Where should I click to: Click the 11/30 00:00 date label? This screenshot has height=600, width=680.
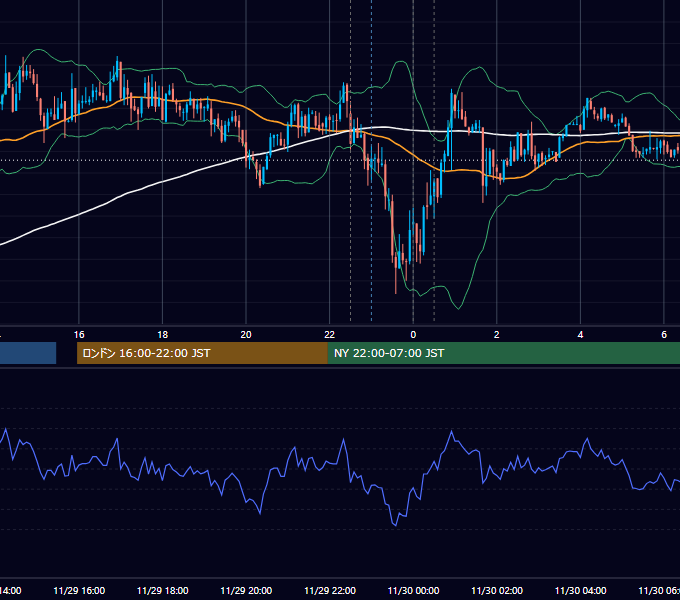pos(413,590)
